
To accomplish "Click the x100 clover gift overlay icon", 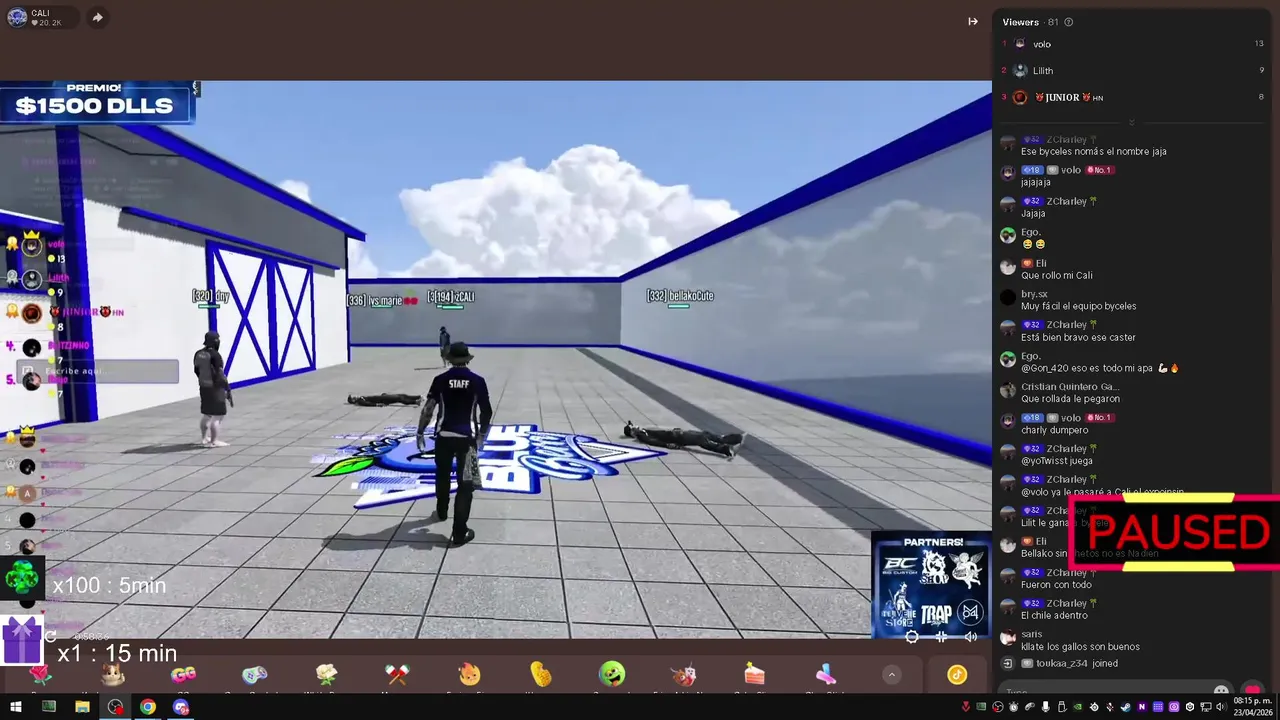I will pyautogui.click(x=22, y=579).
